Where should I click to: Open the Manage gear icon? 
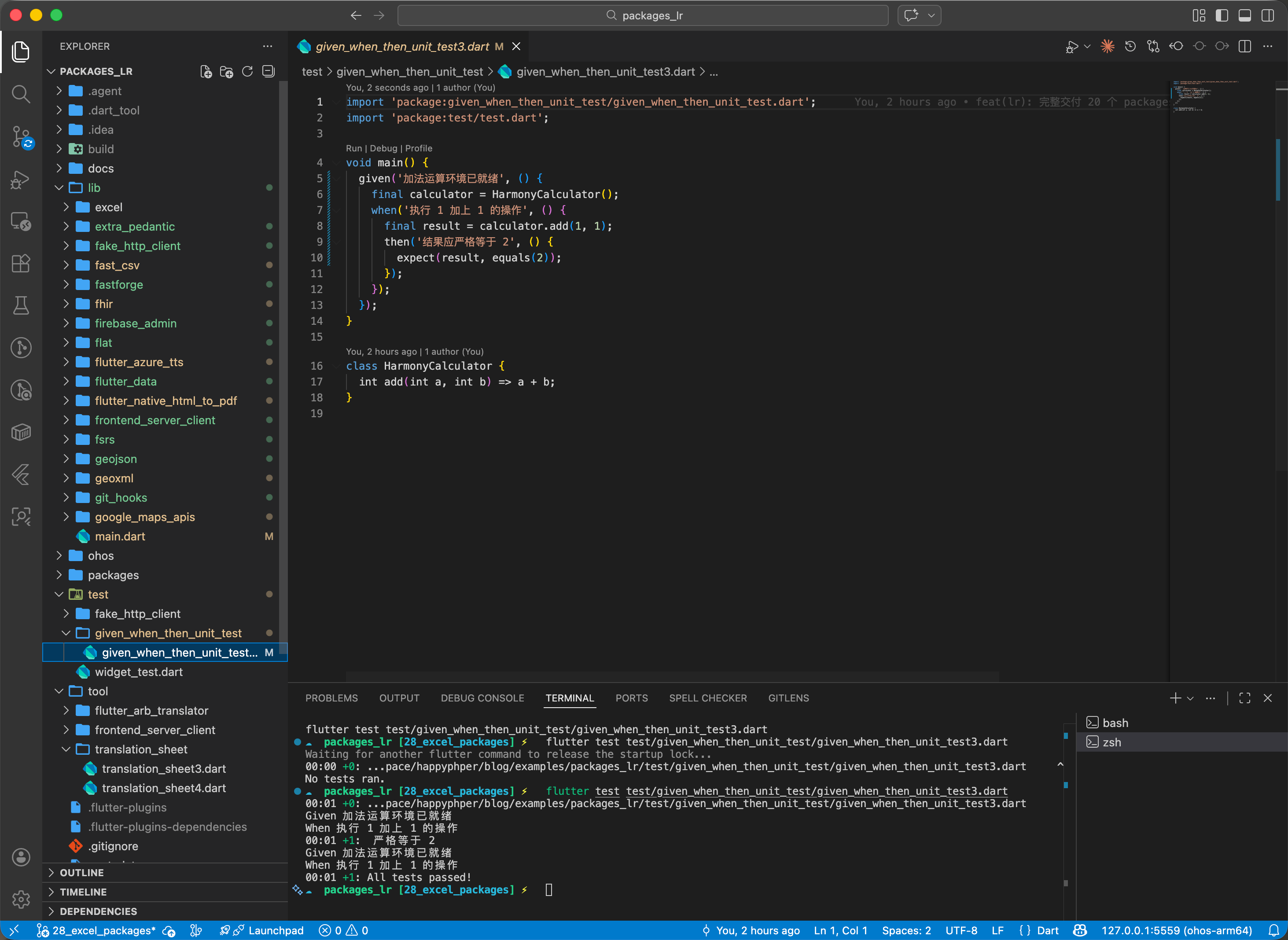(x=21, y=899)
